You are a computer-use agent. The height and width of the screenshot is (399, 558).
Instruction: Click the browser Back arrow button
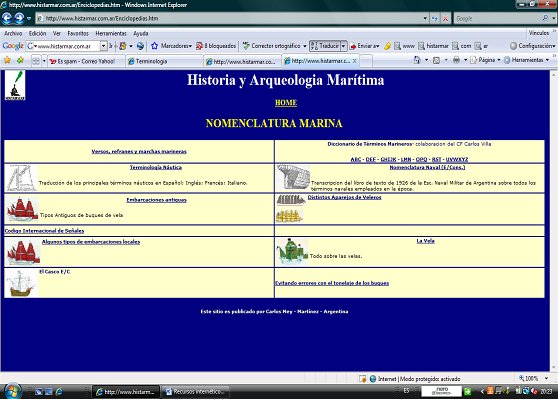pyautogui.click(x=7, y=18)
